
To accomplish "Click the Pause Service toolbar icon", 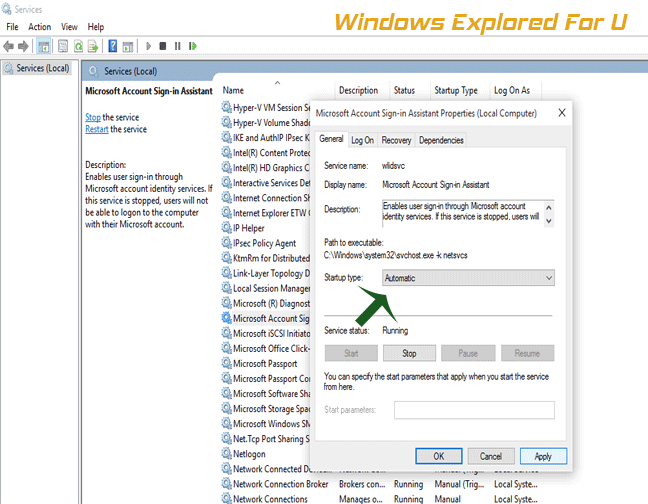I will coord(178,46).
